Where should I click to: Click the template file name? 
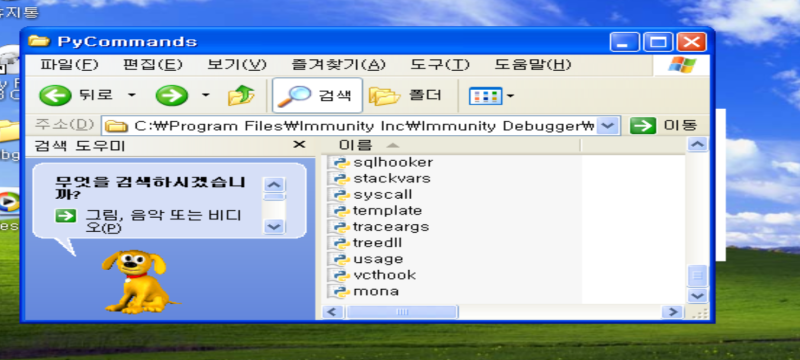pos(387,211)
